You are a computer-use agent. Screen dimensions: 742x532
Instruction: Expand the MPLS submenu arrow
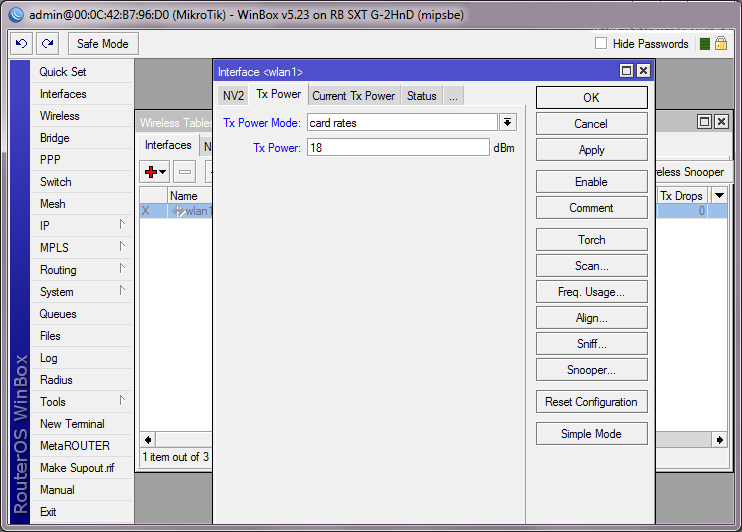pyautogui.click(x=122, y=247)
